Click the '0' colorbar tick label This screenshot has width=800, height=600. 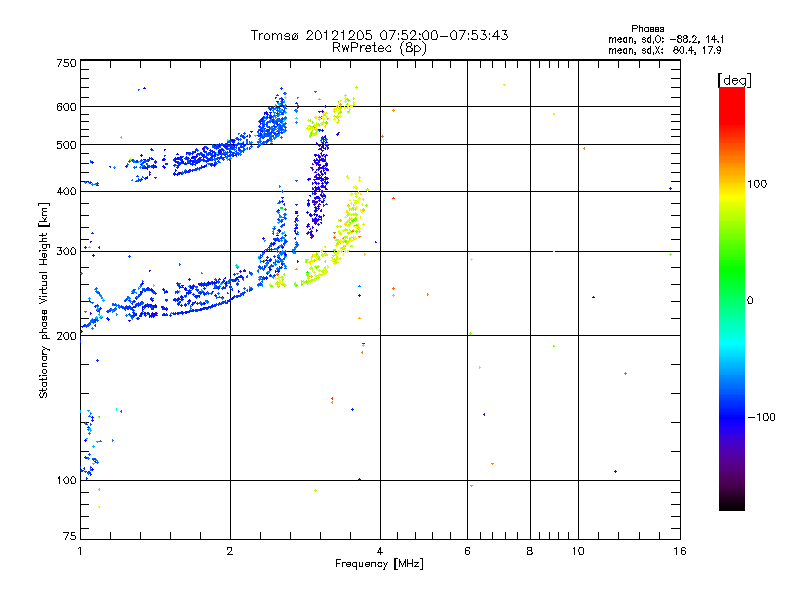click(x=750, y=301)
